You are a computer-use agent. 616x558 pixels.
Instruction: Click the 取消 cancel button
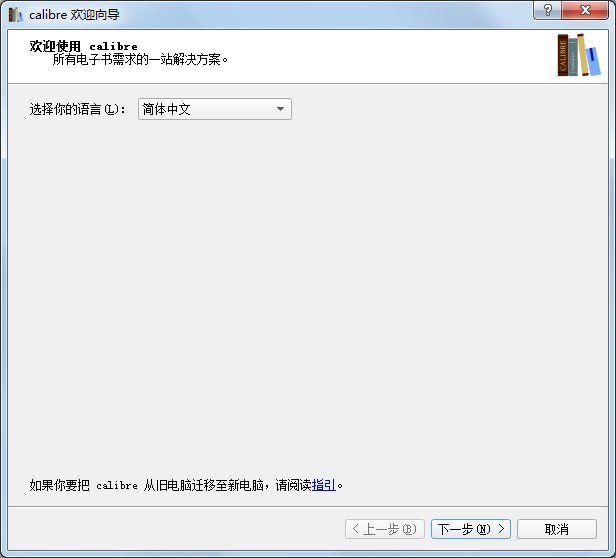[x=557, y=529]
